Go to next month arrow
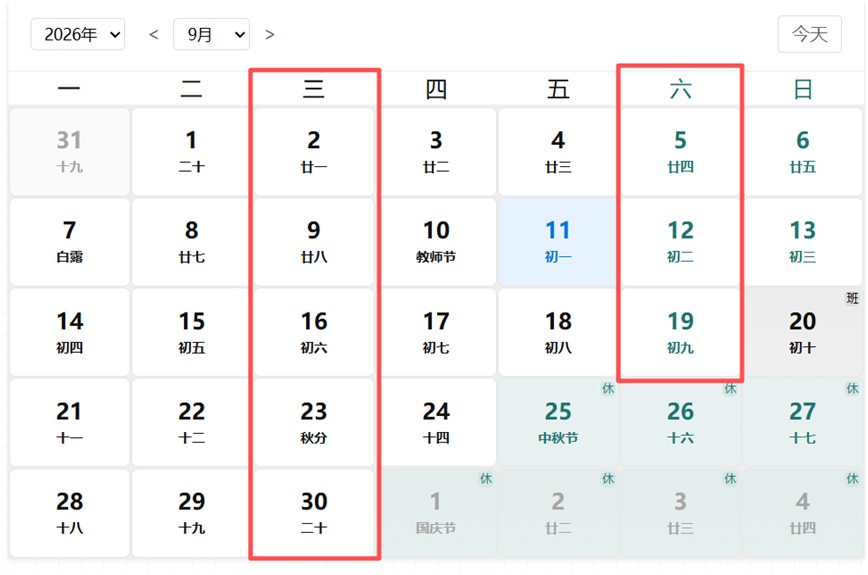Screen dimensions: 868x575 [270, 35]
